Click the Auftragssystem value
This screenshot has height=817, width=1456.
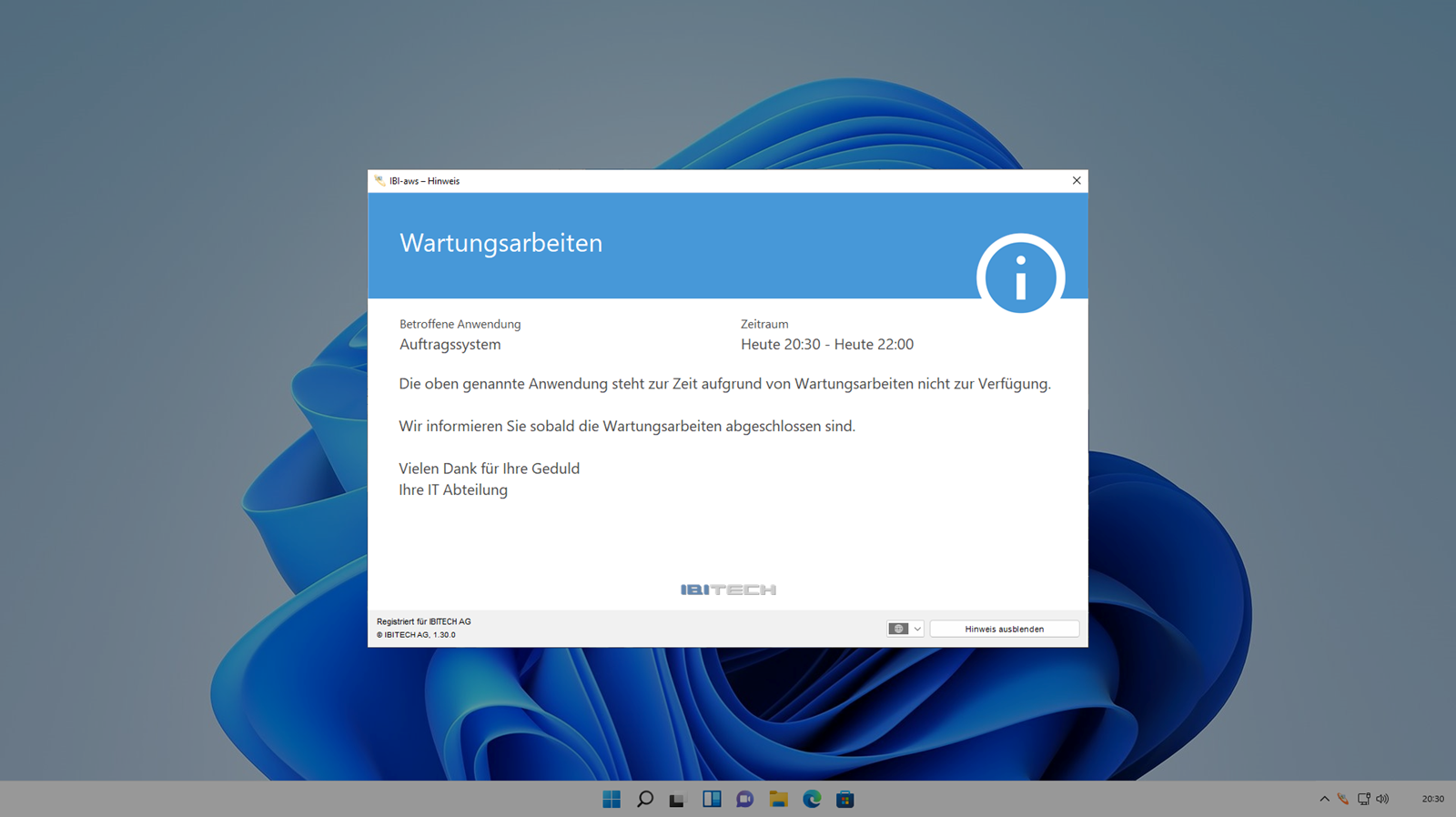click(450, 345)
